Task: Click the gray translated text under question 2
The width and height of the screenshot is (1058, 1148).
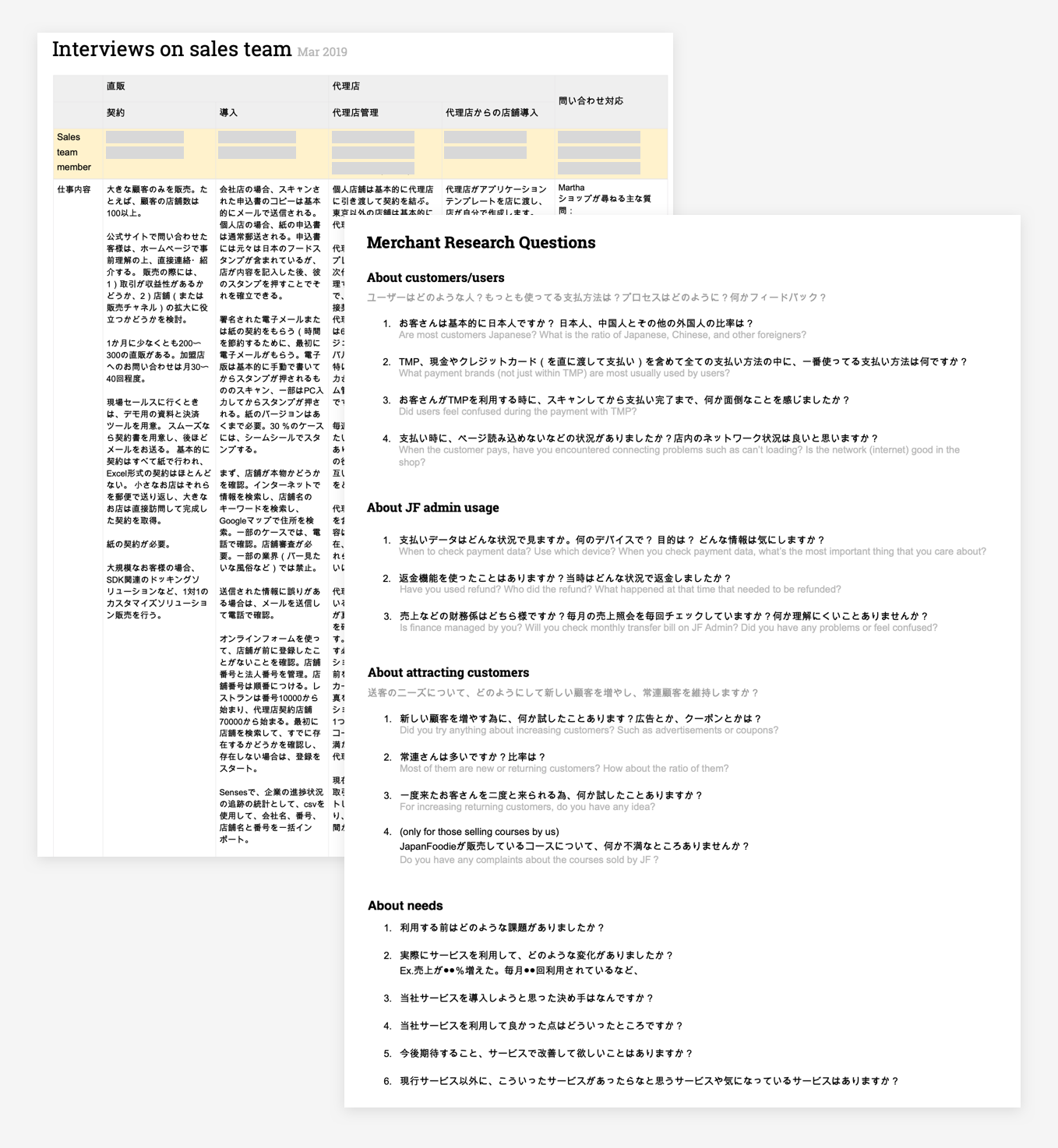Action: [x=563, y=374]
